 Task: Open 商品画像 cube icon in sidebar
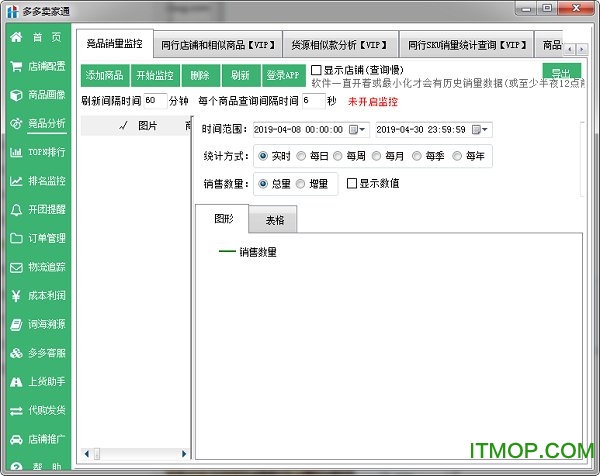click(16, 95)
